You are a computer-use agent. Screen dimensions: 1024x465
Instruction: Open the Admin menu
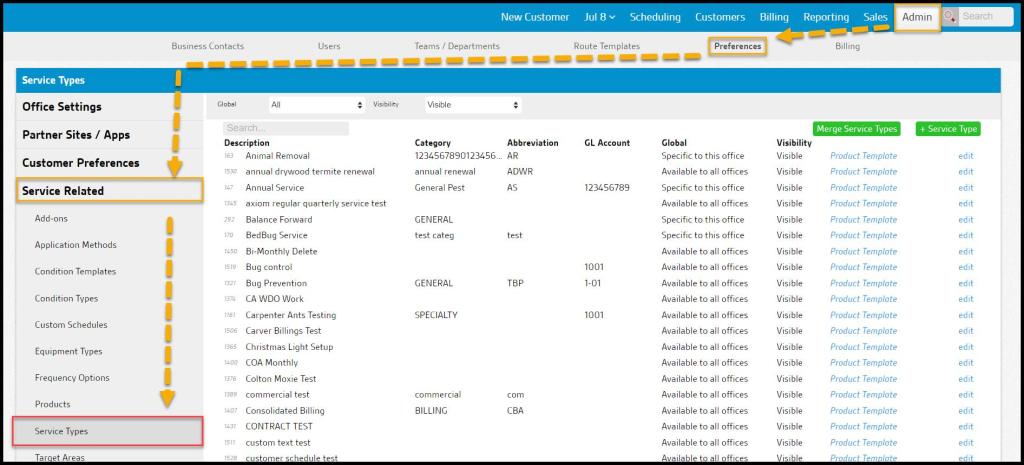916,17
